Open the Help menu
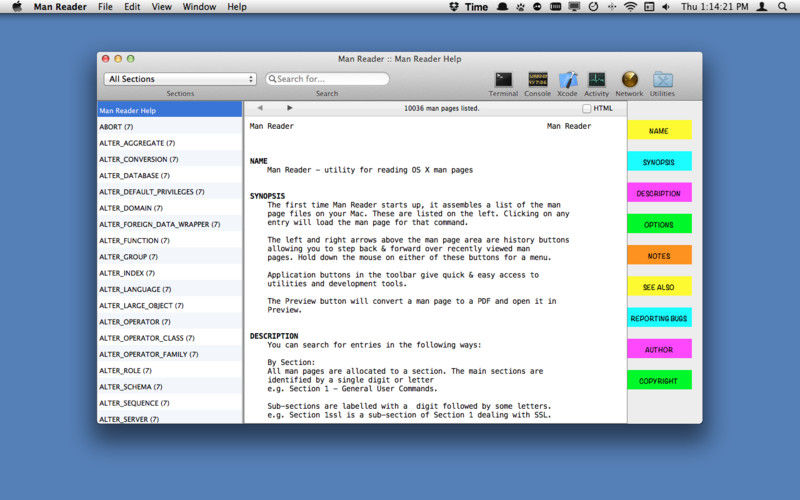Viewport: 800px width, 500px height. click(237, 7)
